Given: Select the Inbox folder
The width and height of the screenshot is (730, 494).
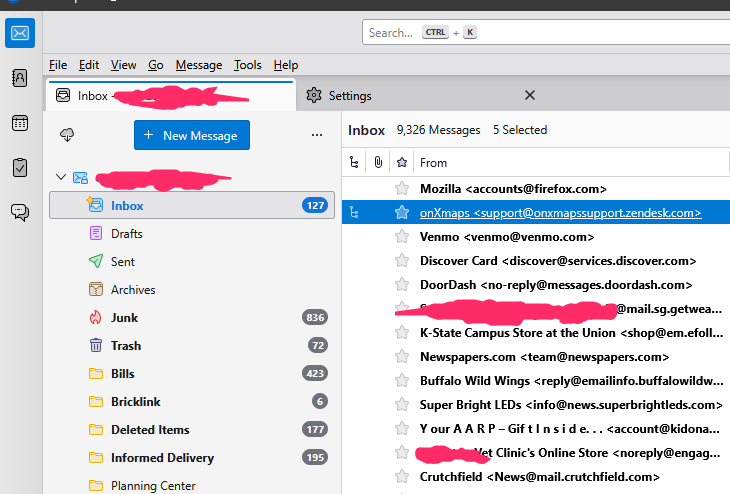Looking at the screenshot, I should [x=192, y=205].
